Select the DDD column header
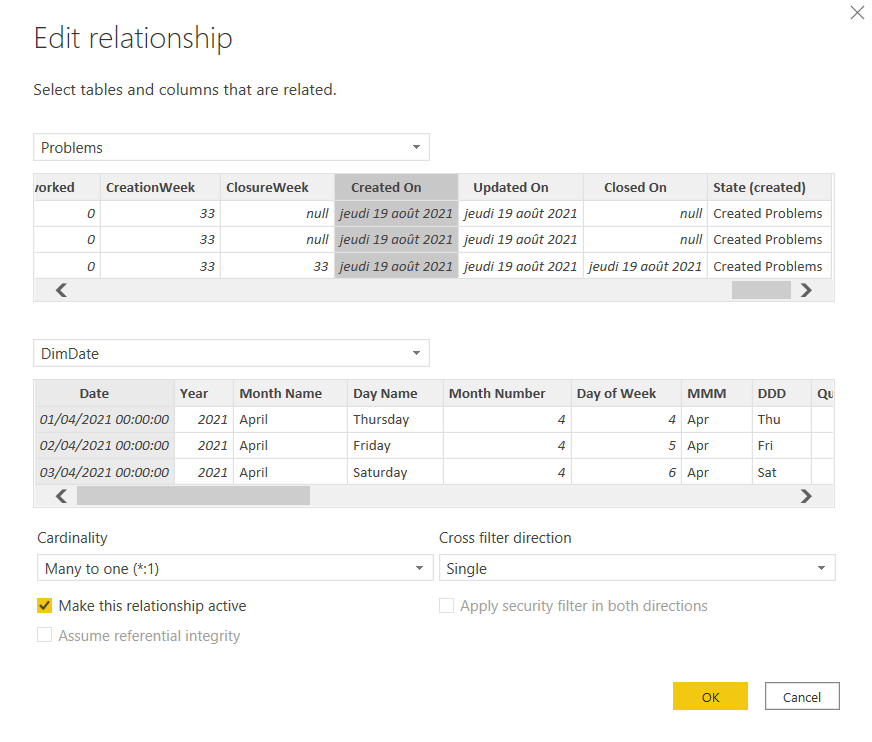Screen dimensions: 872x742 (781, 393)
